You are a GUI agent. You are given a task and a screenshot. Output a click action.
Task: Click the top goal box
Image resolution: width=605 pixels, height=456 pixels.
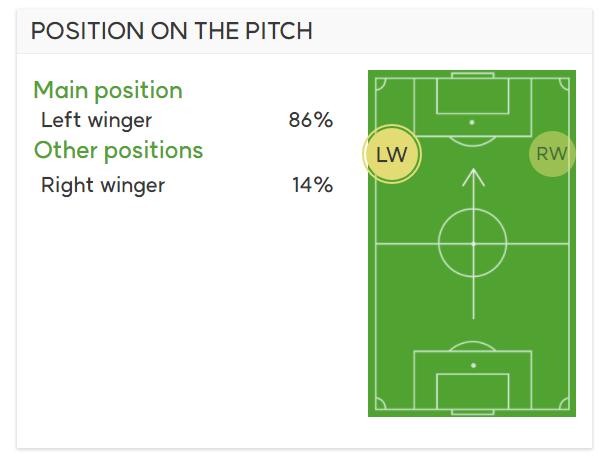coord(473,96)
